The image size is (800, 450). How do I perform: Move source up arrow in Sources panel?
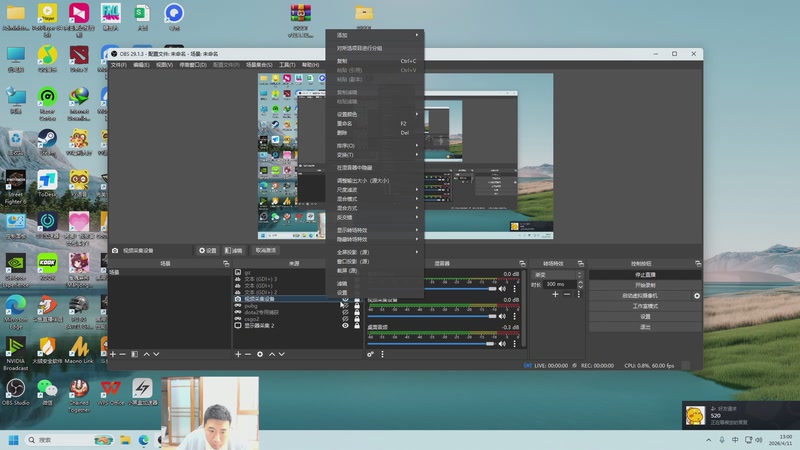click(272, 354)
